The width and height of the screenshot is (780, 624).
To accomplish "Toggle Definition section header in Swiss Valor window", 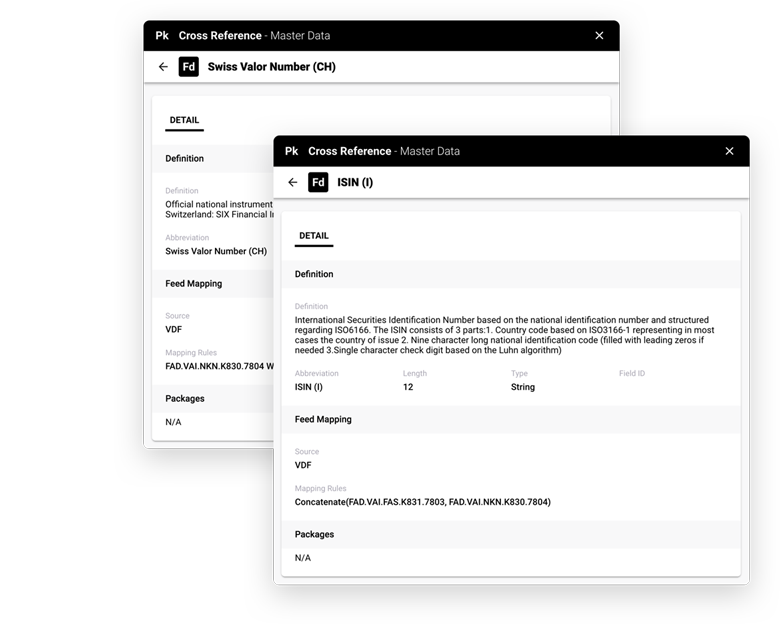I will click(185, 159).
